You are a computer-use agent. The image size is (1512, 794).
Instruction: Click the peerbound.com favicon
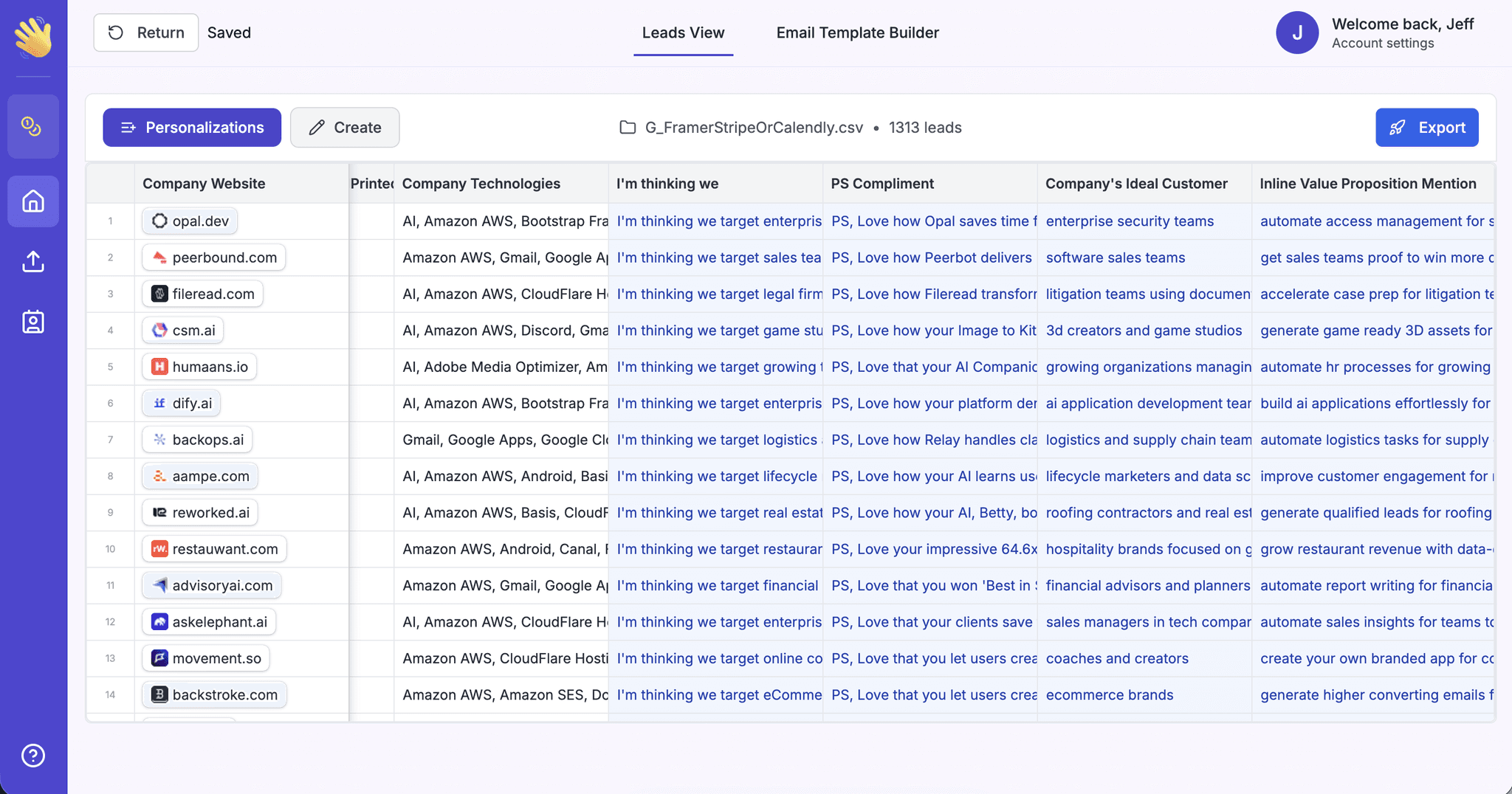[159, 258]
